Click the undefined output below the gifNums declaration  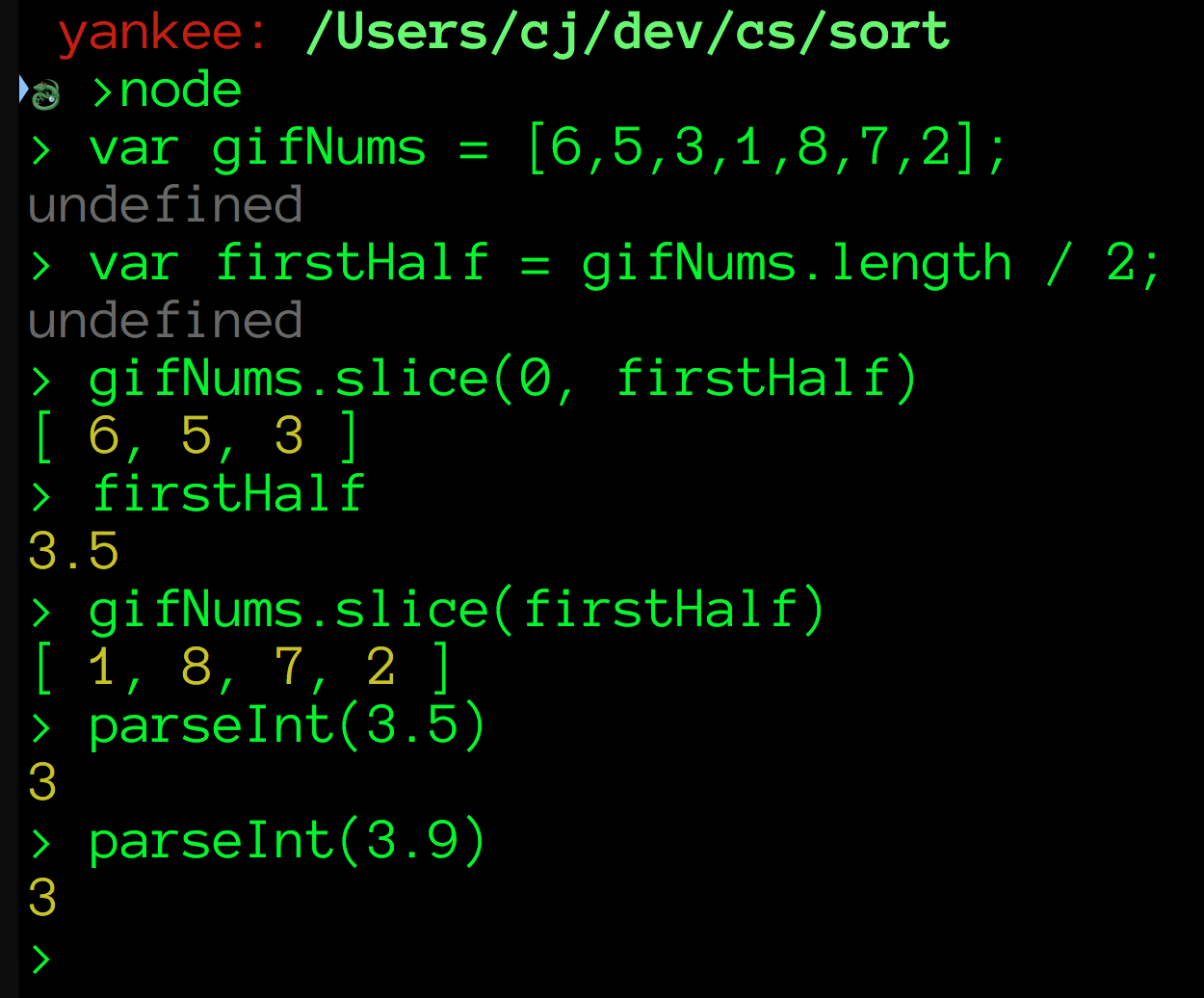coord(165,205)
